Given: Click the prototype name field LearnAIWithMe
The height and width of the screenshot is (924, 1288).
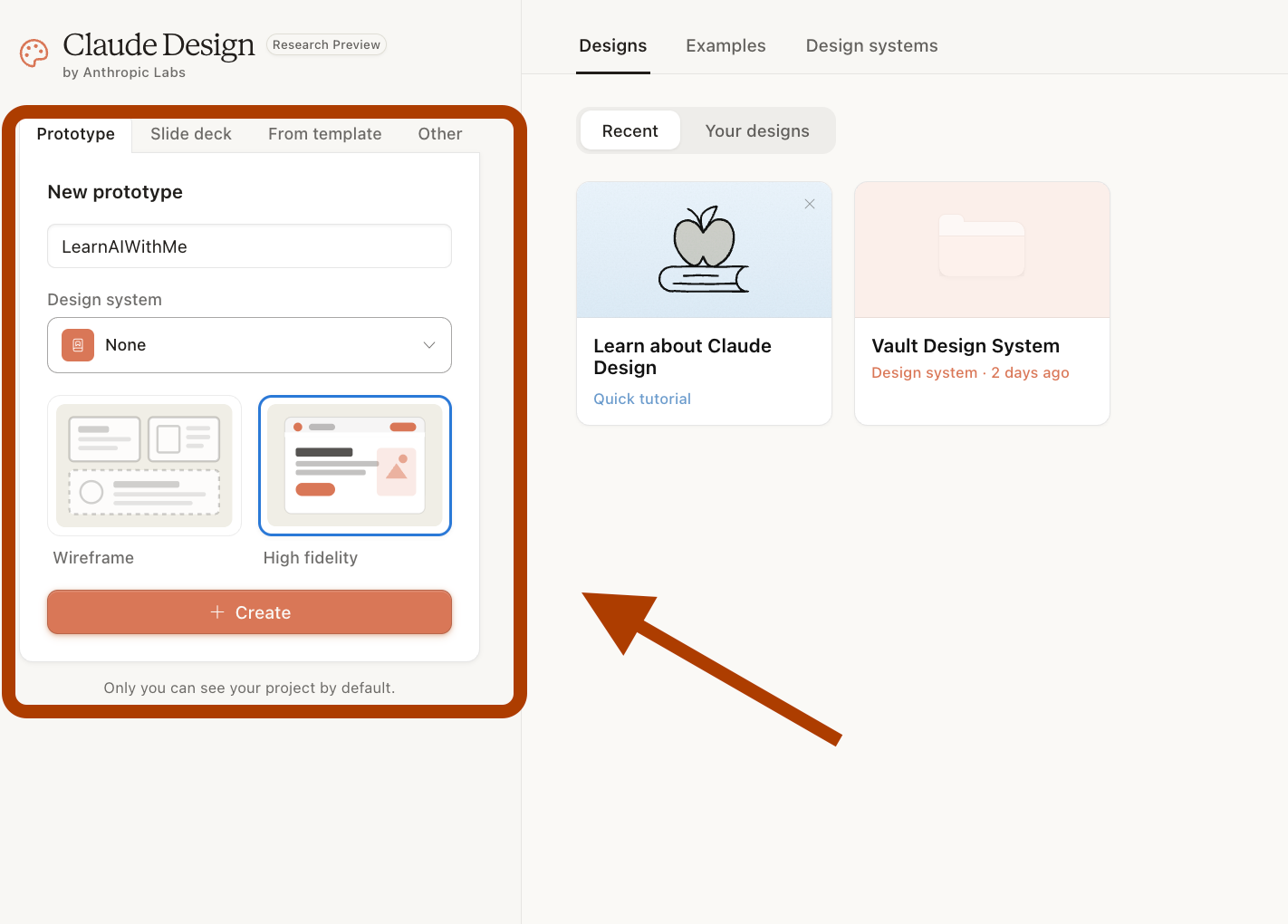Looking at the screenshot, I should tap(249, 246).
